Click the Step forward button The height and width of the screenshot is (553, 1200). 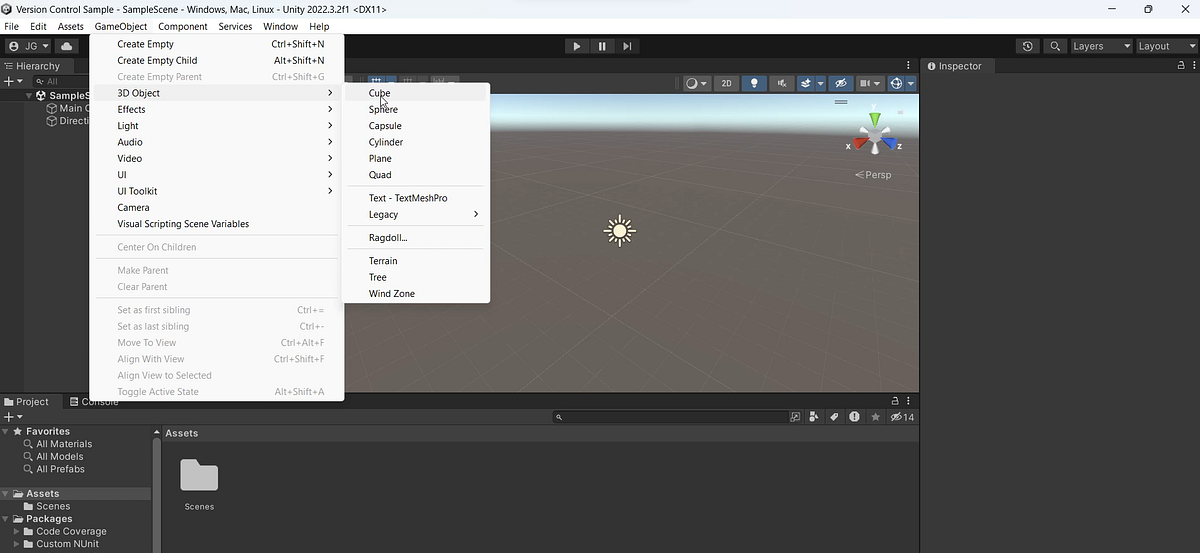click(627, 46)
